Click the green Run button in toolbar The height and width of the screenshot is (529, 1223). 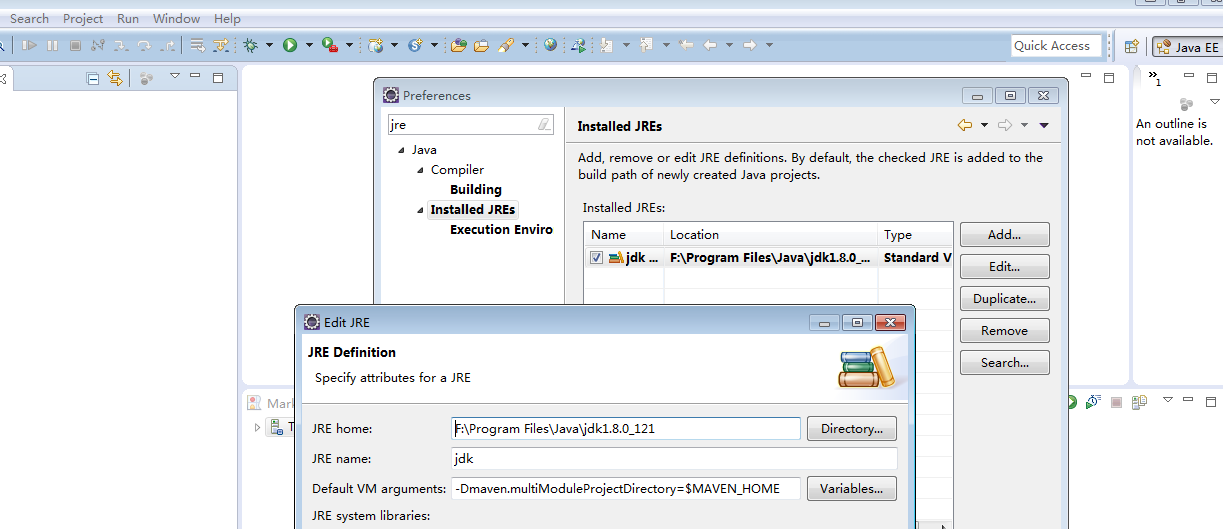click(290, 45)
